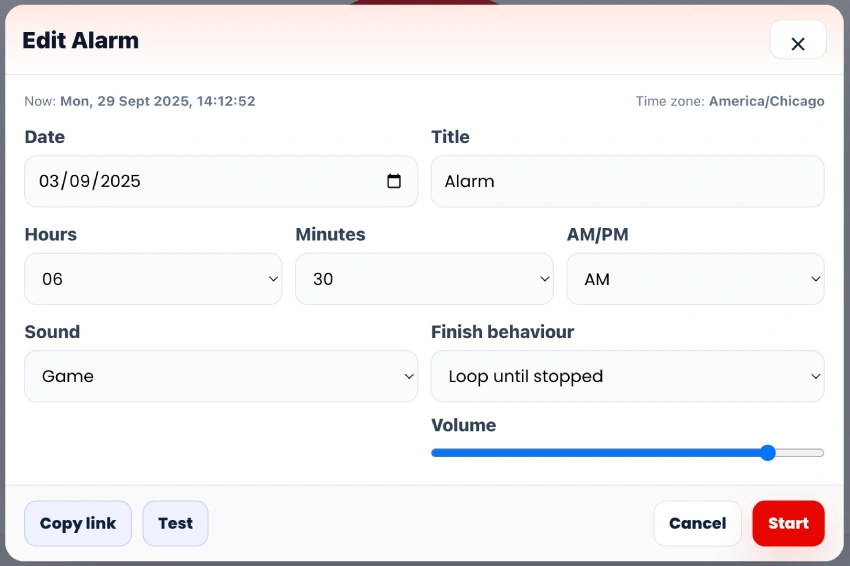
Task: Test the alarm sound
Action: (x=175, y=523)
